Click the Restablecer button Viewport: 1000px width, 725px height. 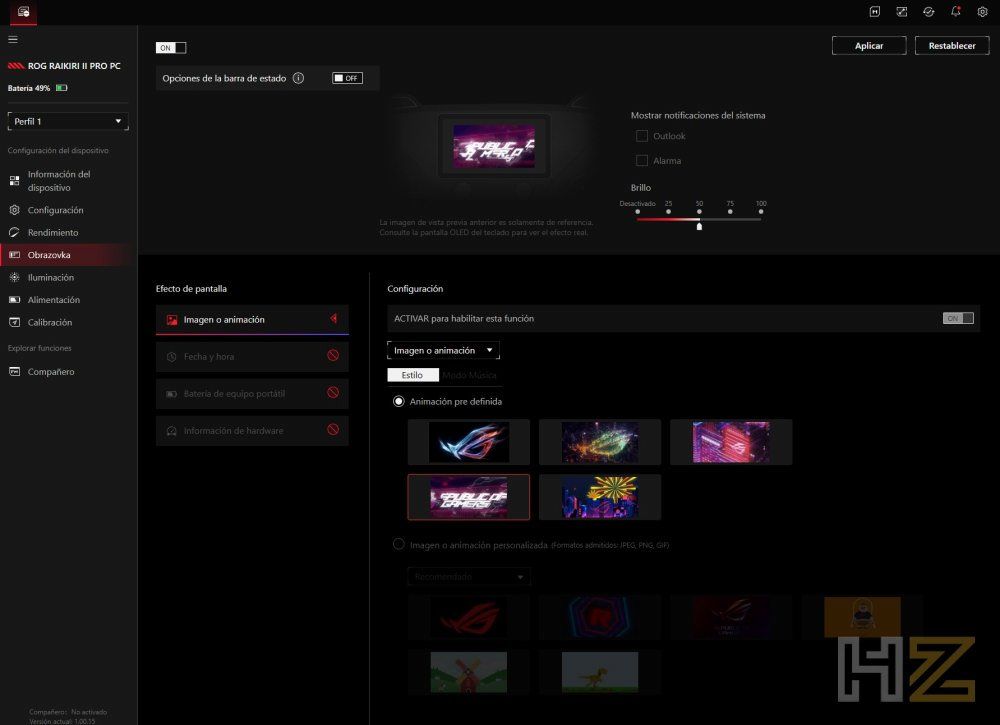pos(952,46)
